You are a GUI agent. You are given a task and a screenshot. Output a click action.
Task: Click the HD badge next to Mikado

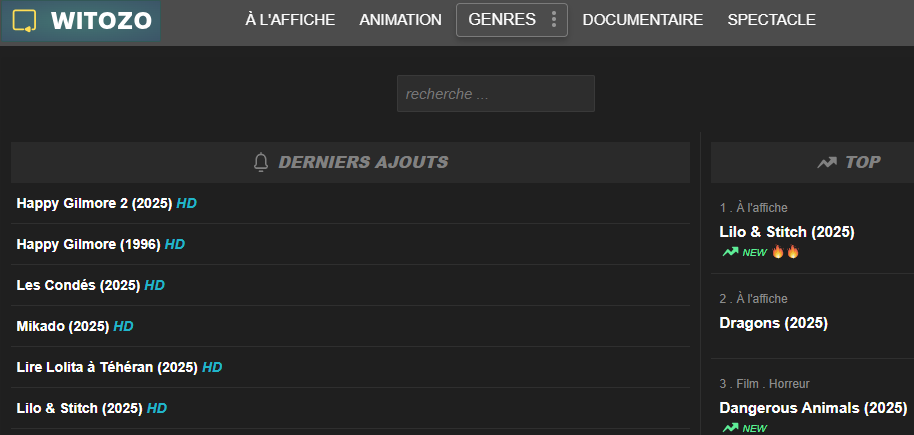[124, 327]
